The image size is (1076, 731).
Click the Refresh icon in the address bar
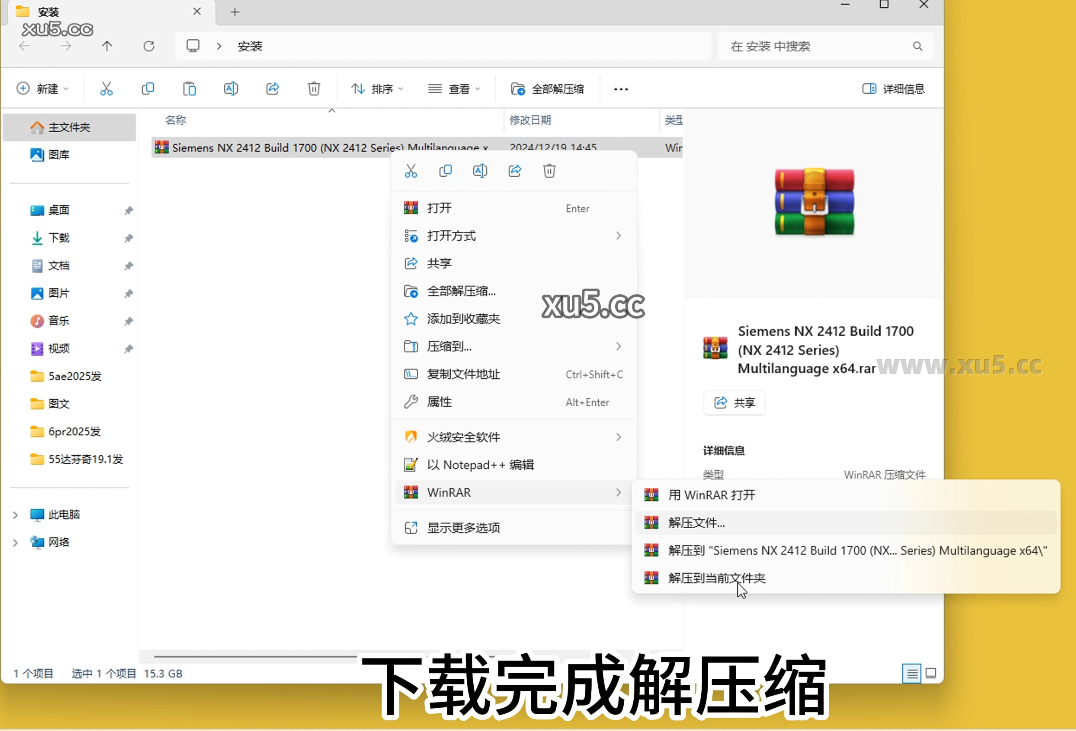(x=147, y=46)
